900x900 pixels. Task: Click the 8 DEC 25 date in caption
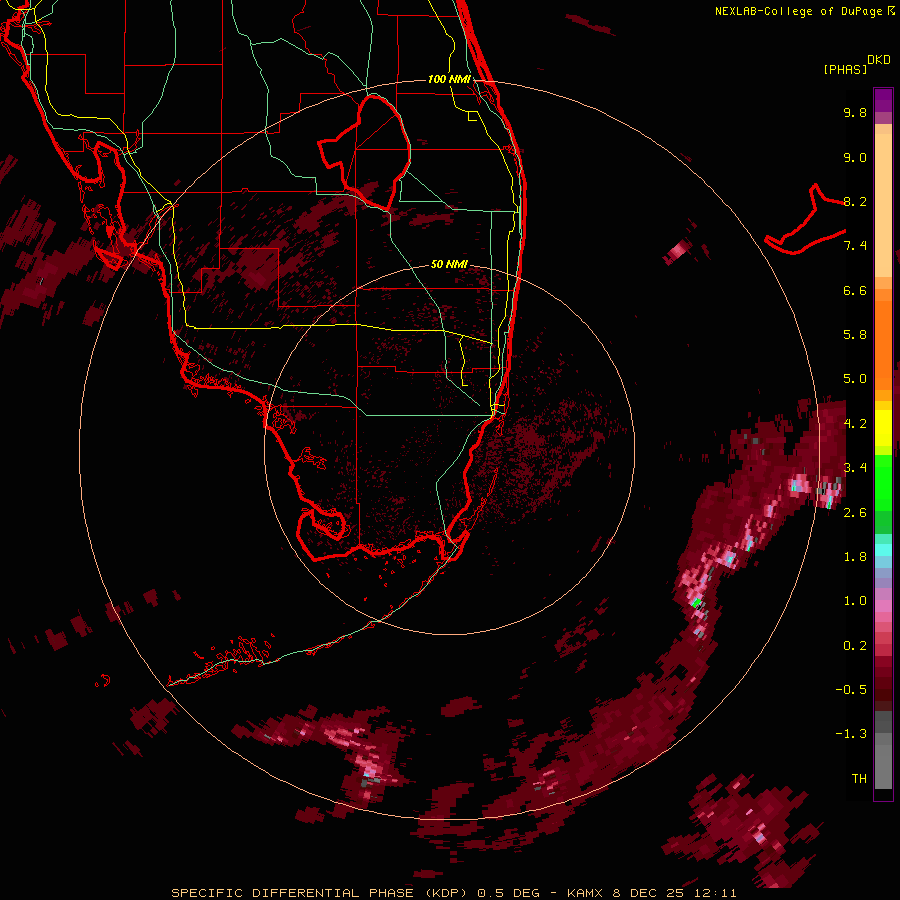pos(649,893)
